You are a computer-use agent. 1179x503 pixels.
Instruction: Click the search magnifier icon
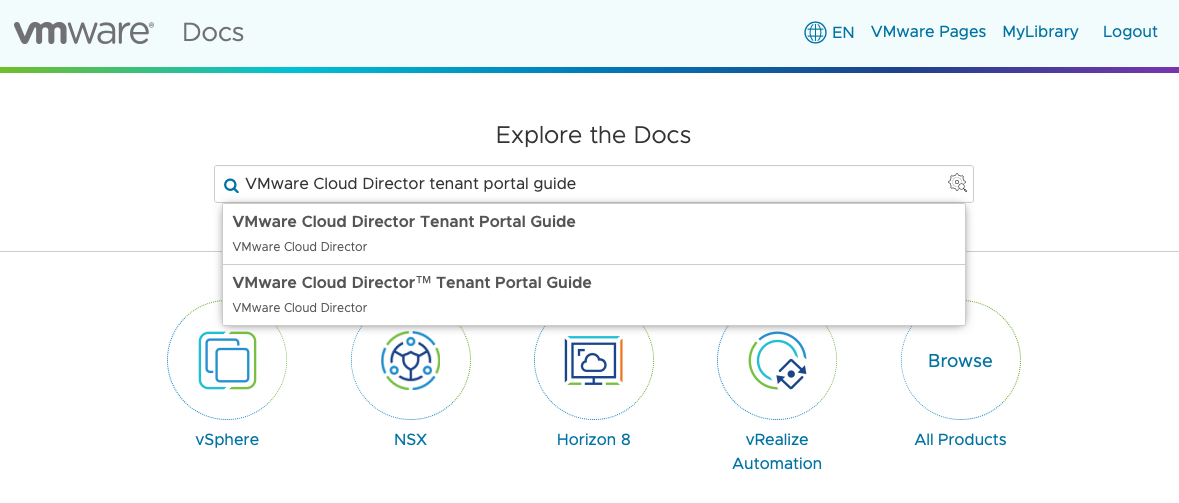[232, 185]
